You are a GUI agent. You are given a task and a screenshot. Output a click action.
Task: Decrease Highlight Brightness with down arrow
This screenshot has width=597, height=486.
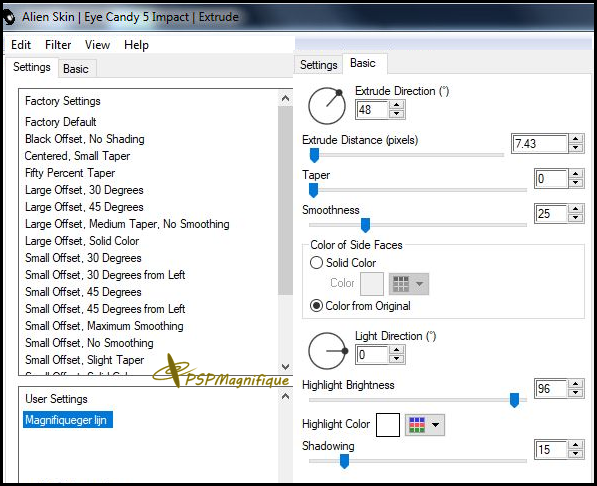pos(576,393)
